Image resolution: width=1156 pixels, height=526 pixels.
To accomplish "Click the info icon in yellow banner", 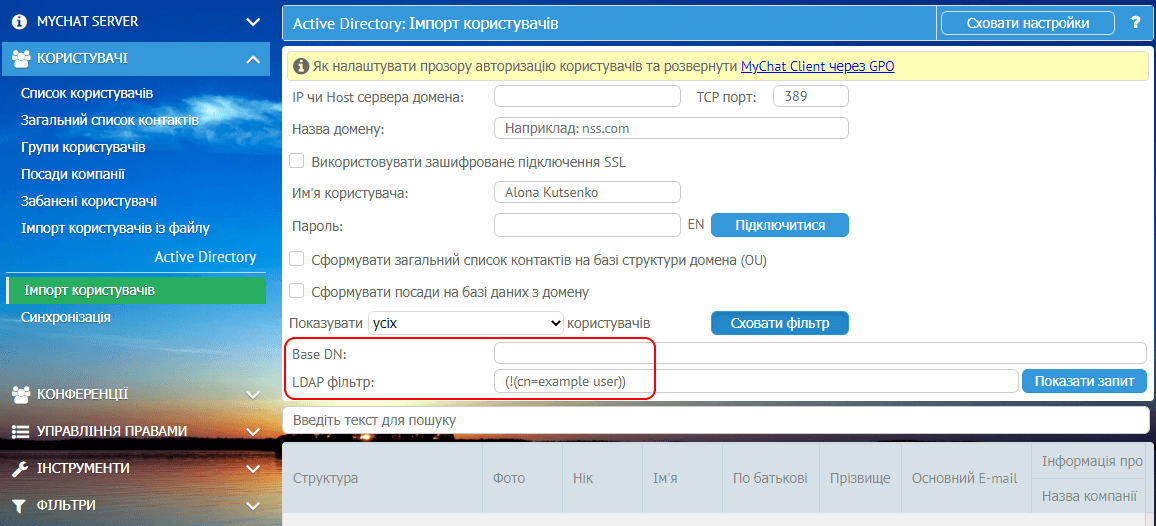I will 301,67.
